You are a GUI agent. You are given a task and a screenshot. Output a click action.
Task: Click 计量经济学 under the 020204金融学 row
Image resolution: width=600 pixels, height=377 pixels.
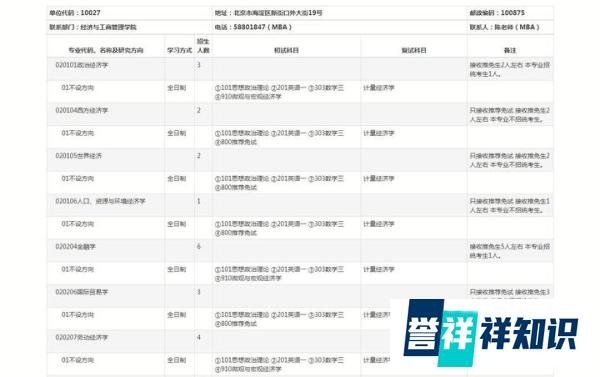tap(378, 269)
